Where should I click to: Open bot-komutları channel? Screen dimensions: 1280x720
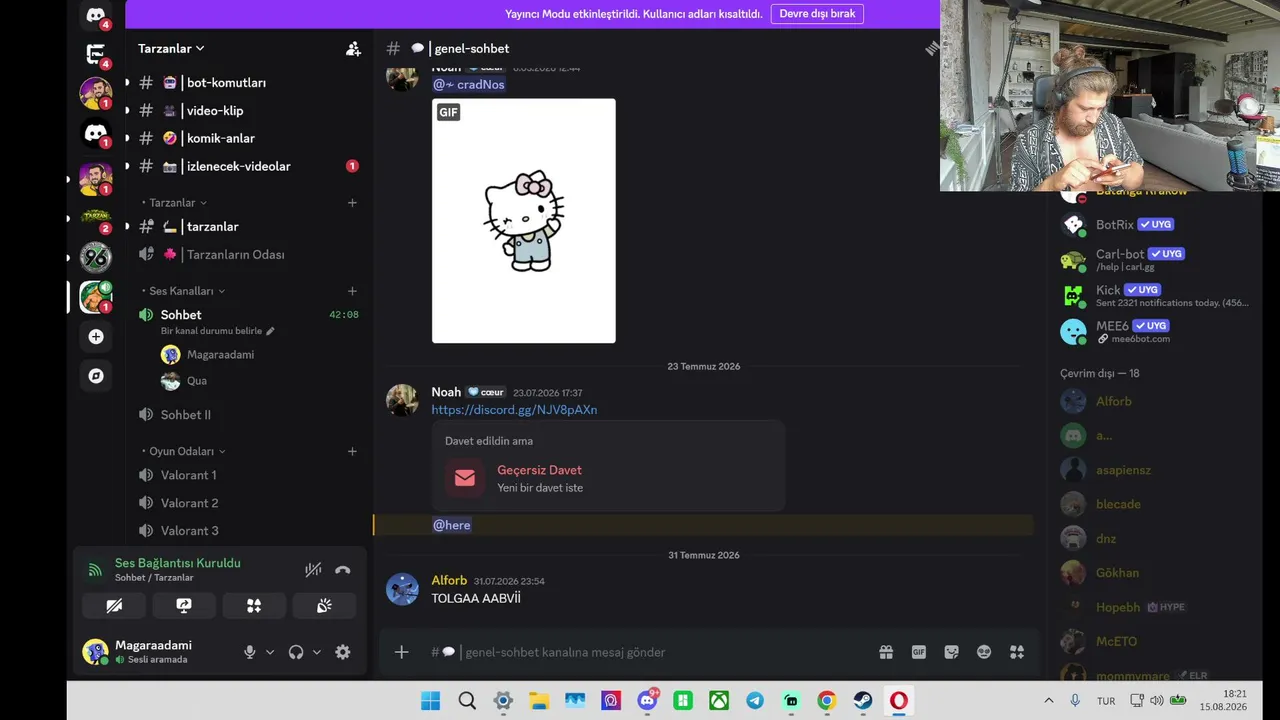[x=249, y=83]
